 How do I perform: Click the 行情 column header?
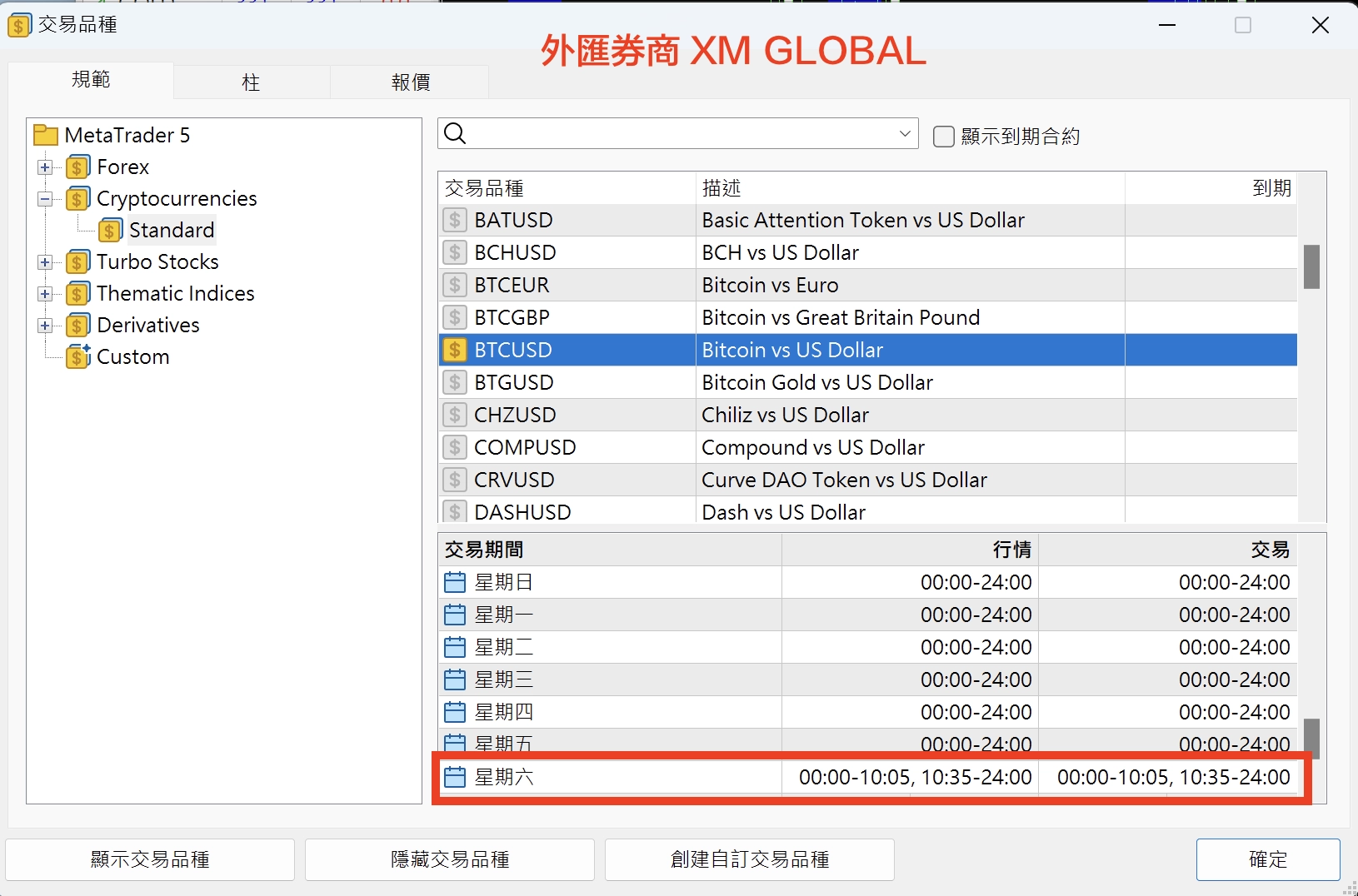click(x=911, y=550)
